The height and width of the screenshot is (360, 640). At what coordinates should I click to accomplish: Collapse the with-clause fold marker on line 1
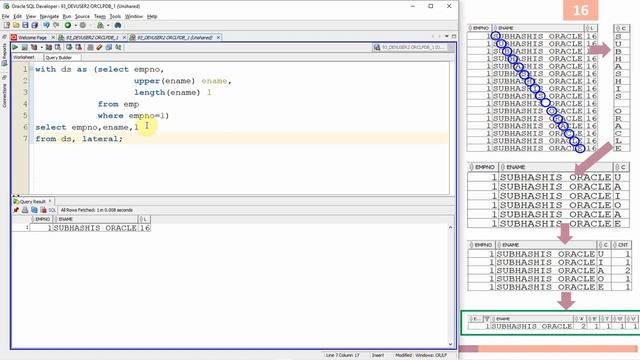pyautogui.click(x=32, y=69)
